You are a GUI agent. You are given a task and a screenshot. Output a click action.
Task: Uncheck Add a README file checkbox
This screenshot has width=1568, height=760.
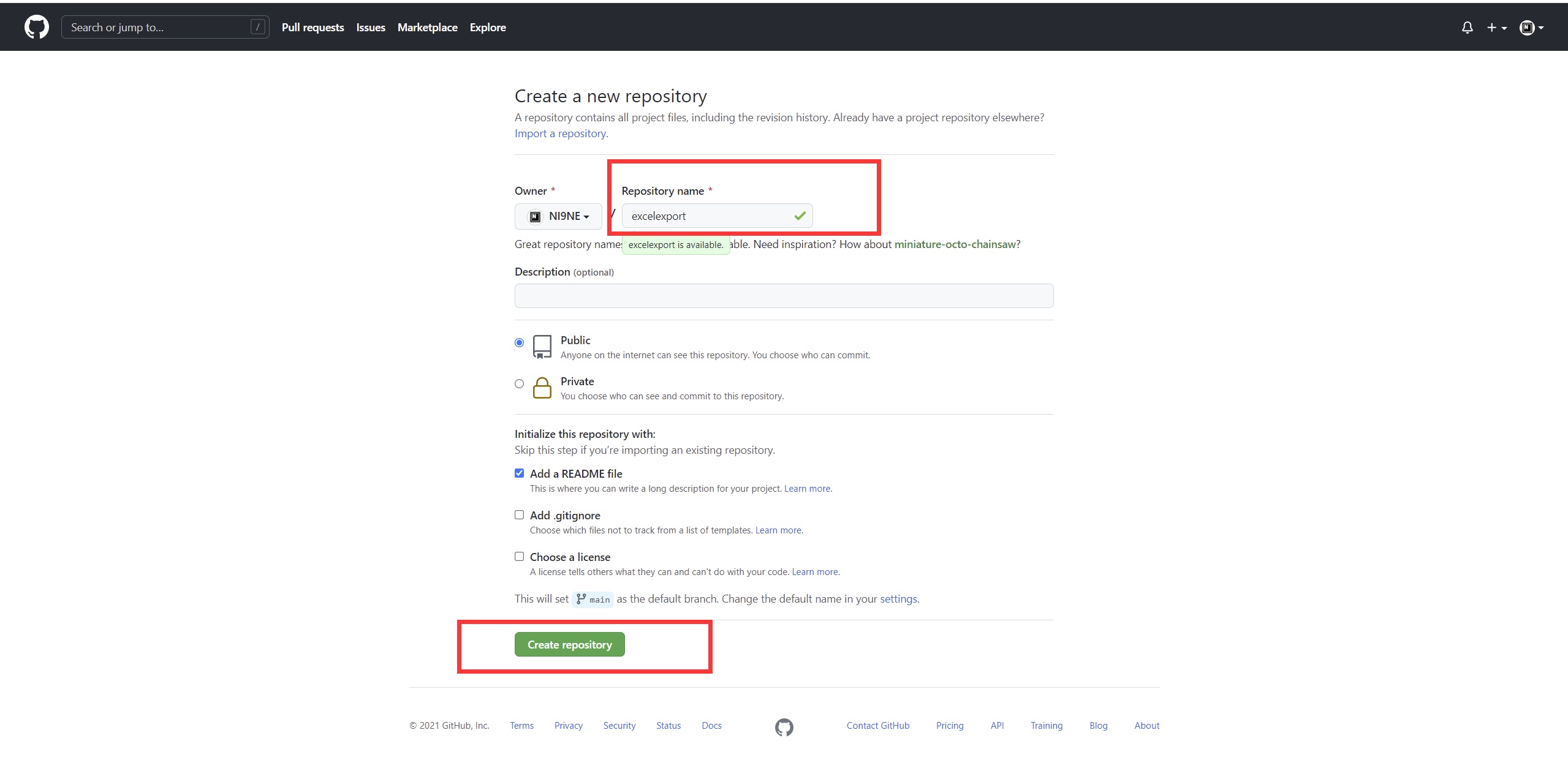pos(519,473)
